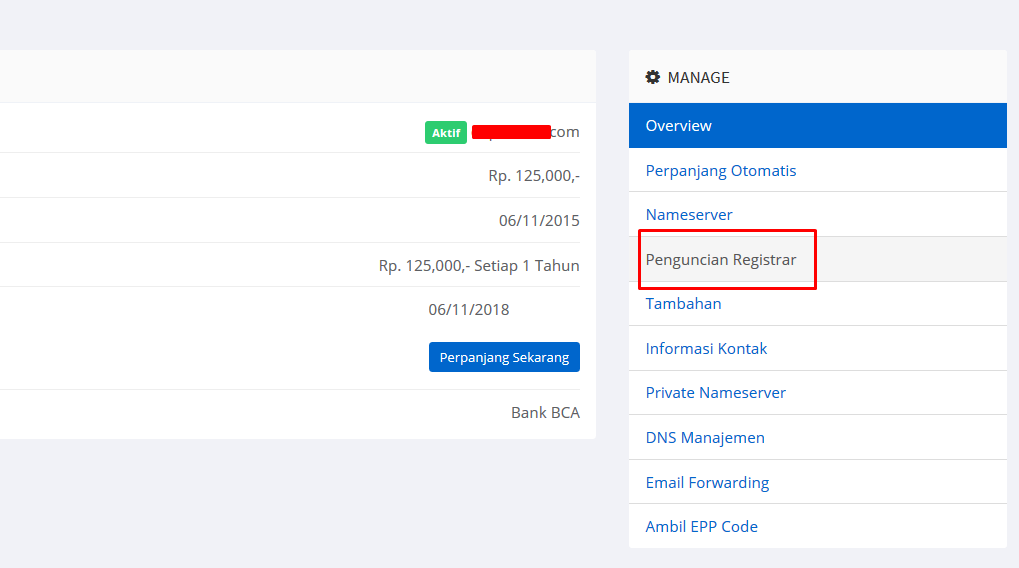
Task: Click the date 06/11/2018
Action: [468, 310]
